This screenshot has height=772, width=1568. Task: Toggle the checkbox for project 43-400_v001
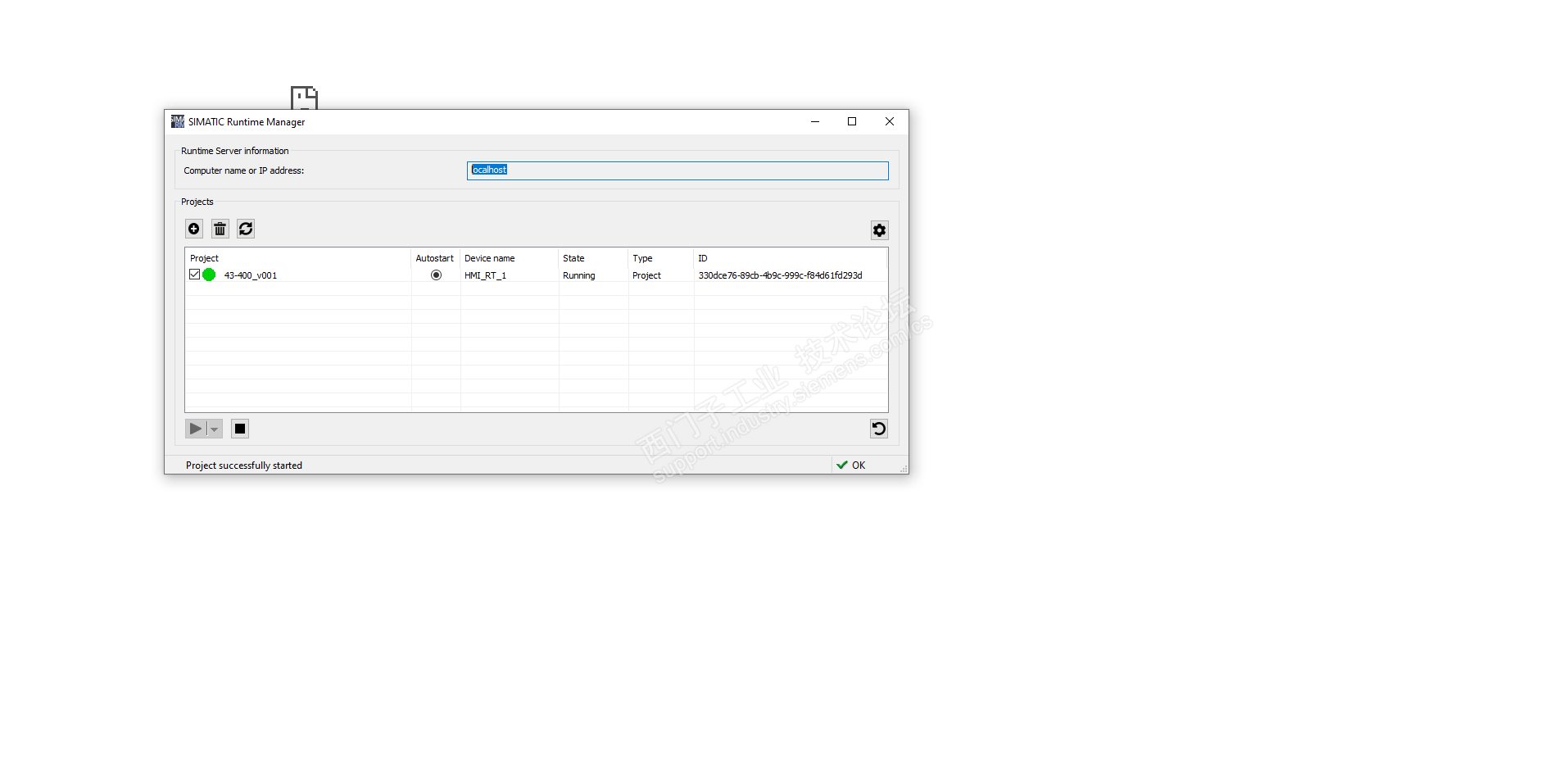pyautogui.click(x=194, y=275)
